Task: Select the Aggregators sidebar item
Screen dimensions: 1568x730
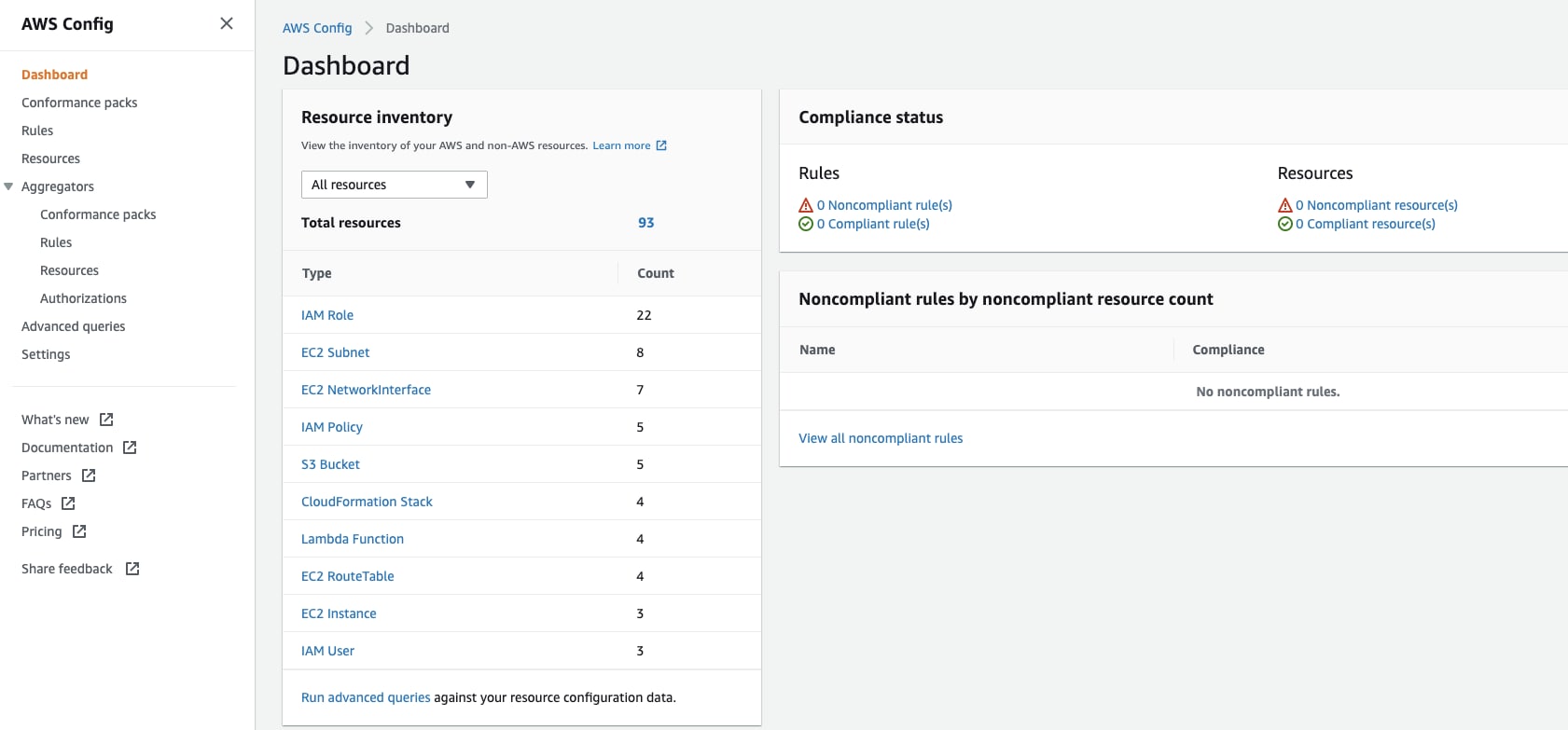Action: (58, 186)
